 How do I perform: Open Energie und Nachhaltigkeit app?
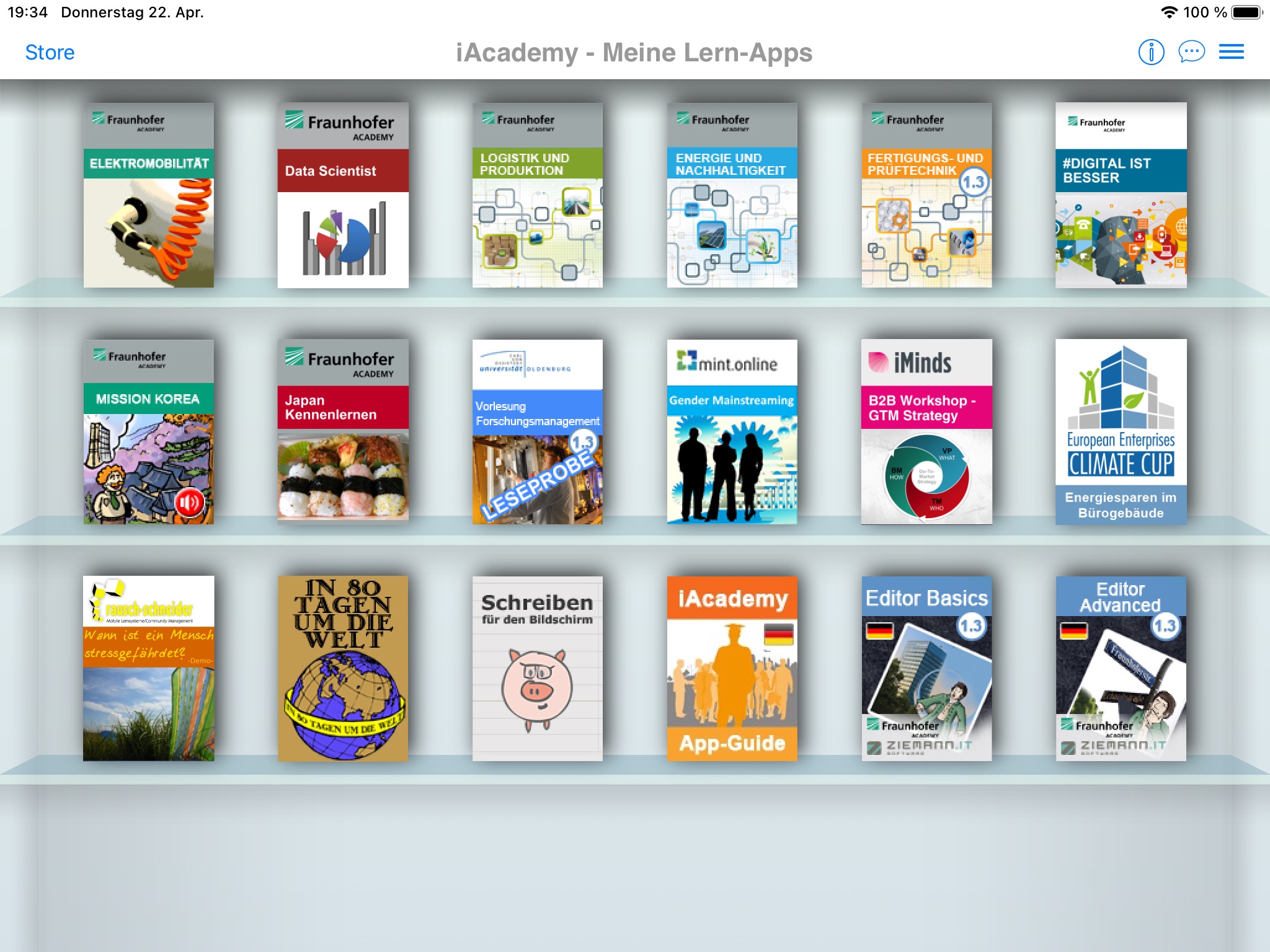click(732, 195)
